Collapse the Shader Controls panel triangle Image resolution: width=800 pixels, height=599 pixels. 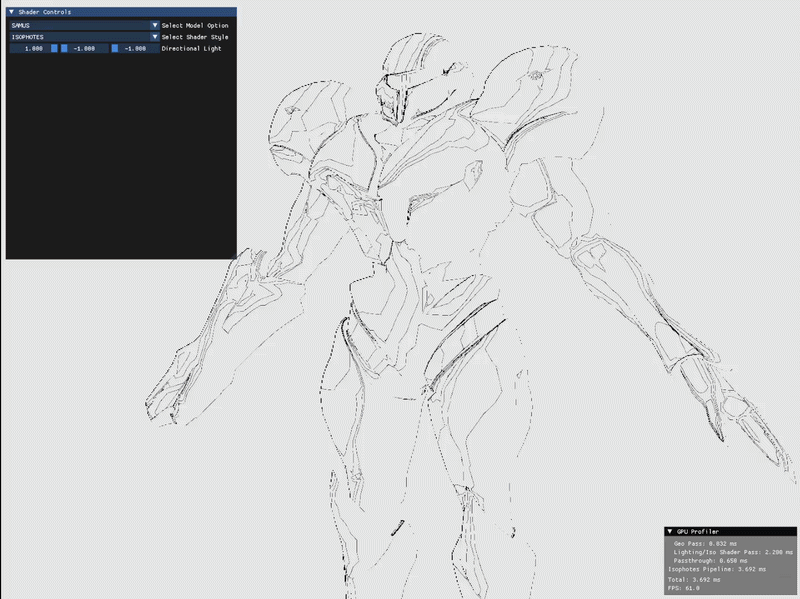coord(12,12)
